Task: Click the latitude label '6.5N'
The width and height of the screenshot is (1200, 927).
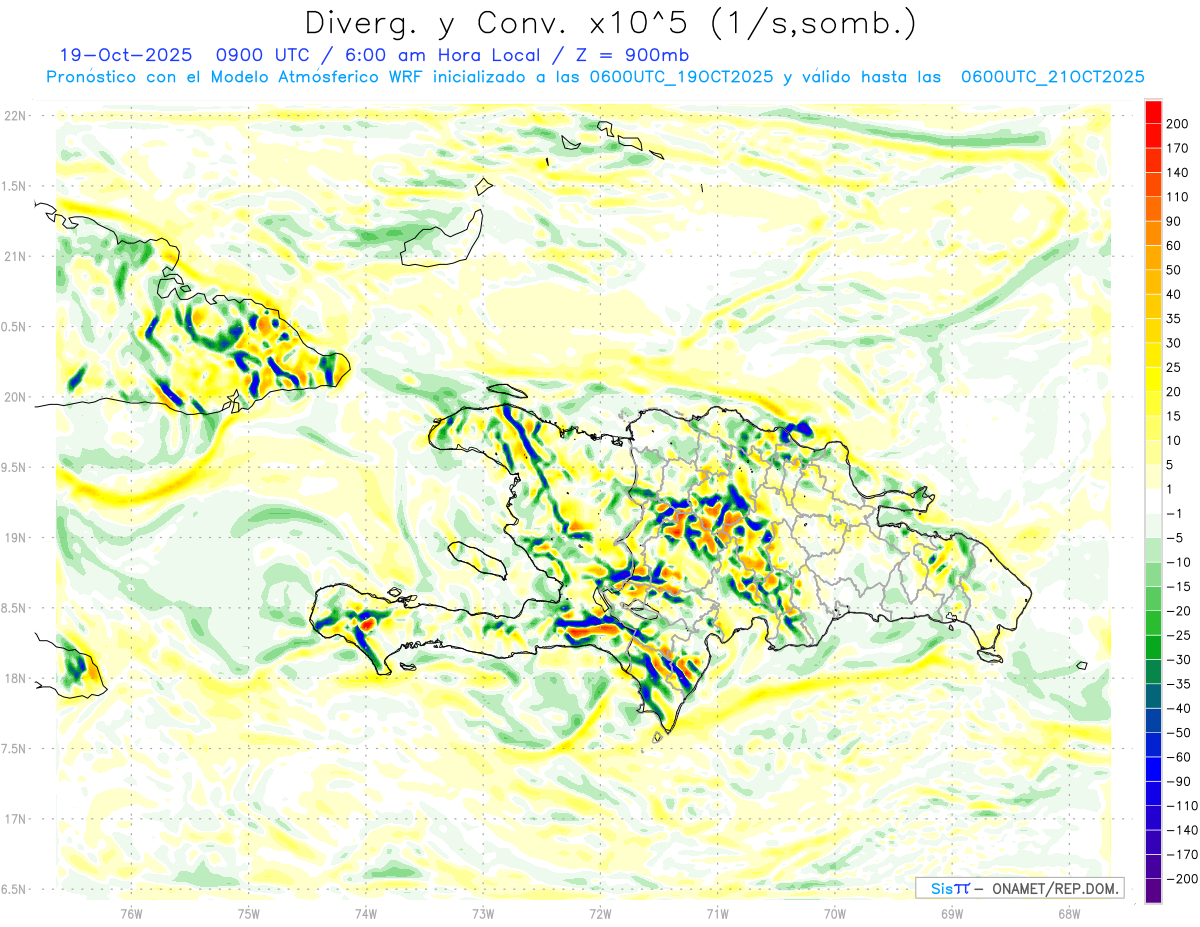Action: point(14,889)
